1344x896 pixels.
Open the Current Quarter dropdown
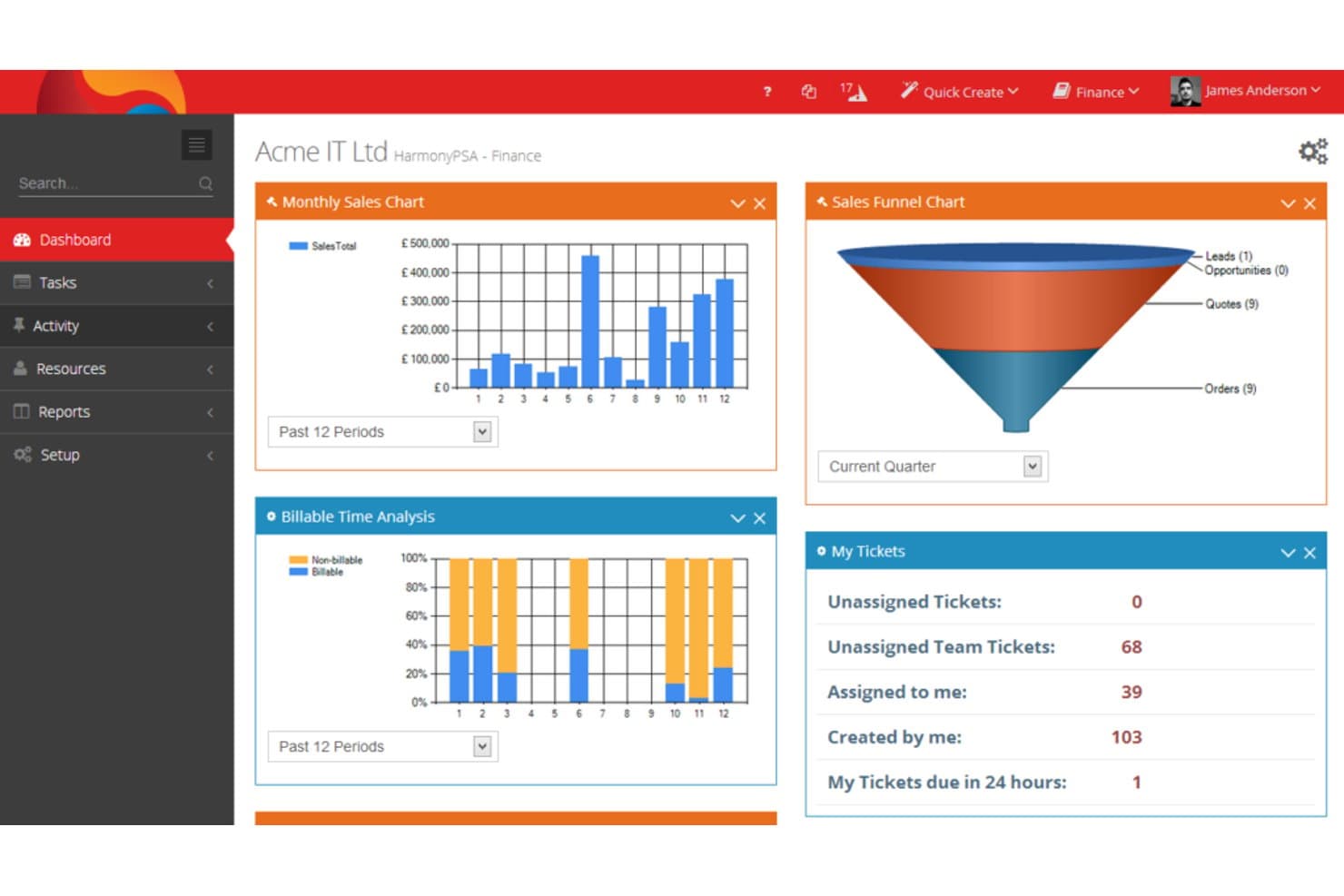[933, 467]
